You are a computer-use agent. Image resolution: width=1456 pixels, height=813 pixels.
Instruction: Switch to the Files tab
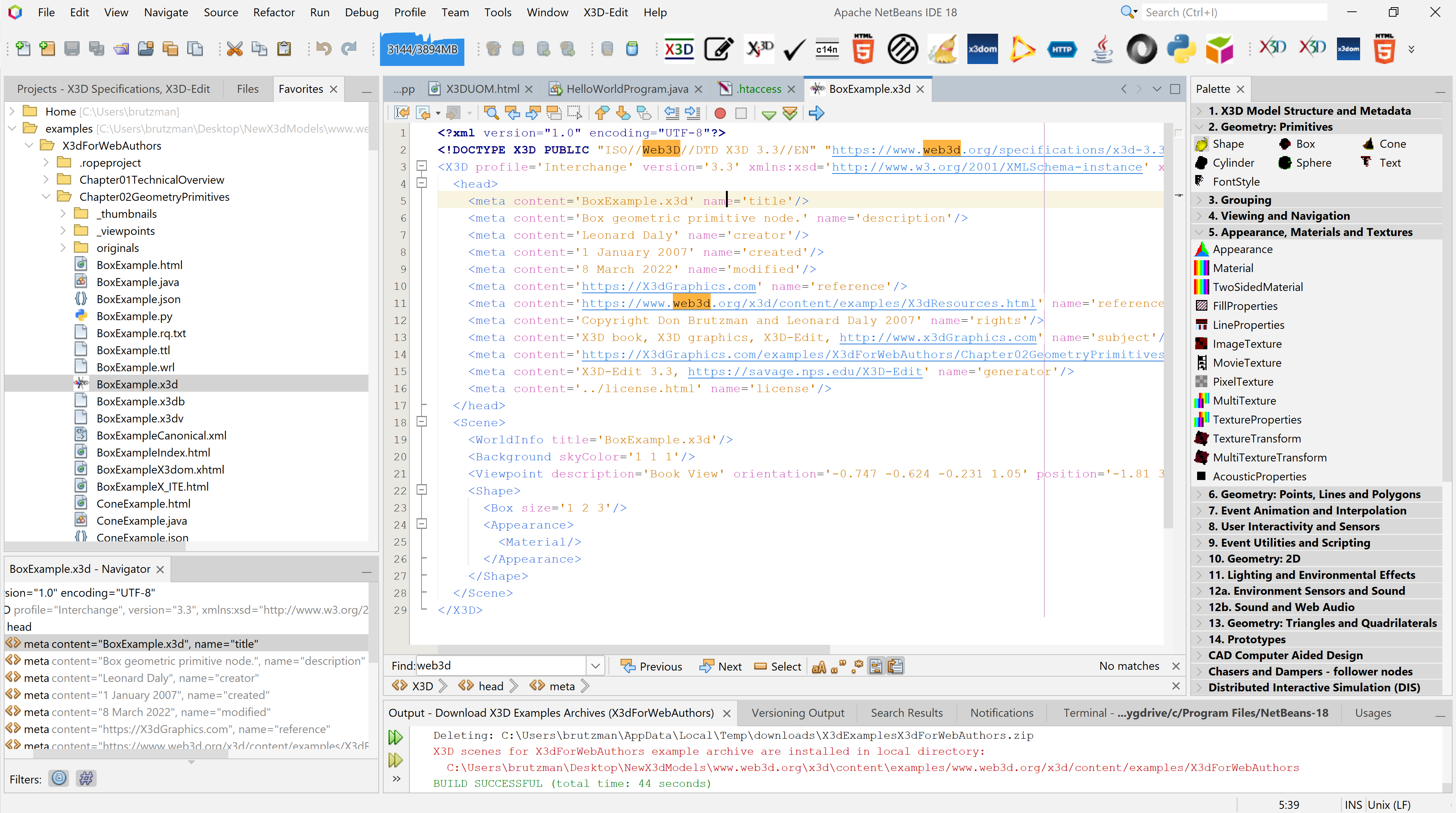point(247,89)
